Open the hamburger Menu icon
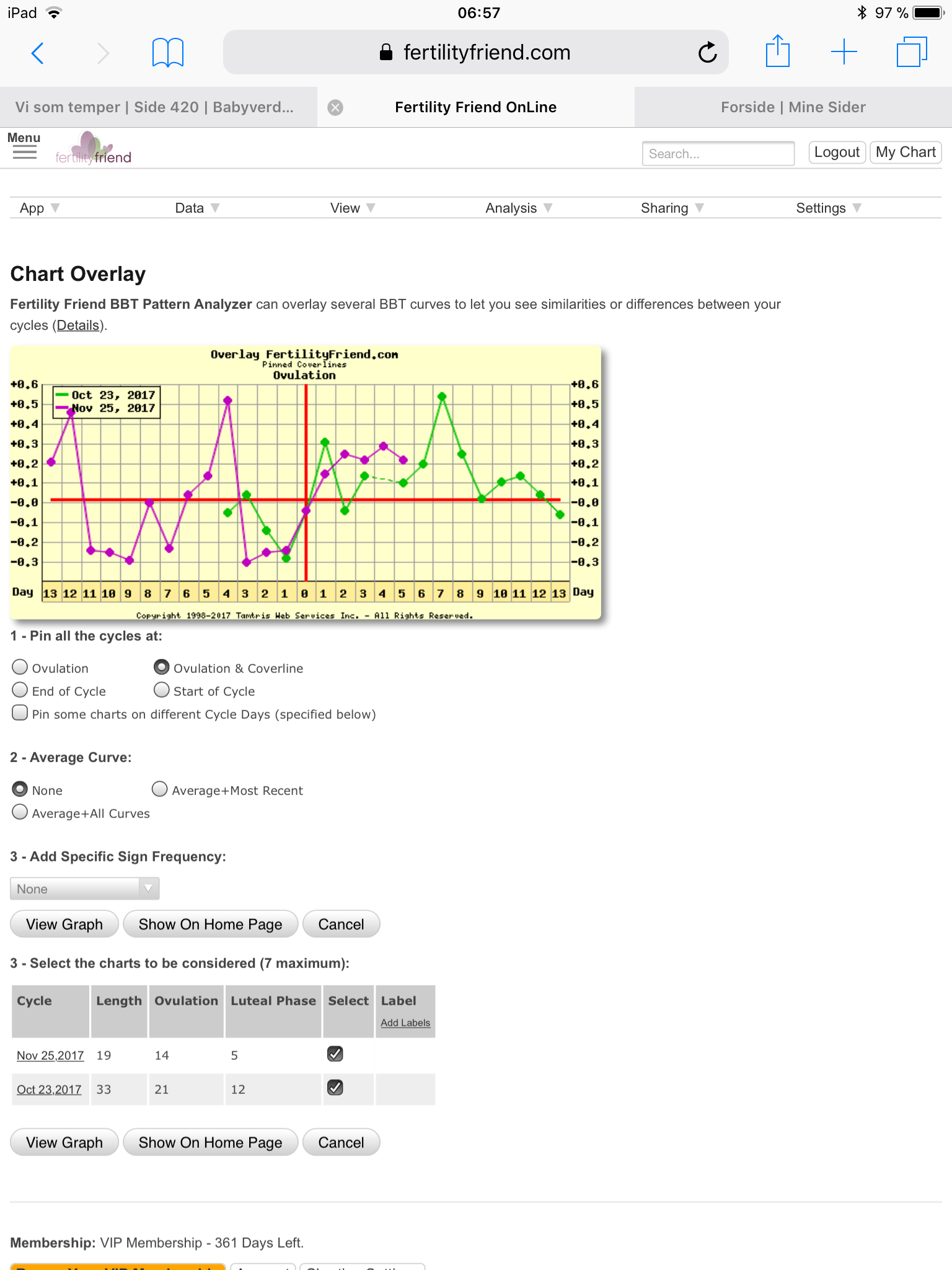The image size is (952, 1270). (x=24, y=146)
